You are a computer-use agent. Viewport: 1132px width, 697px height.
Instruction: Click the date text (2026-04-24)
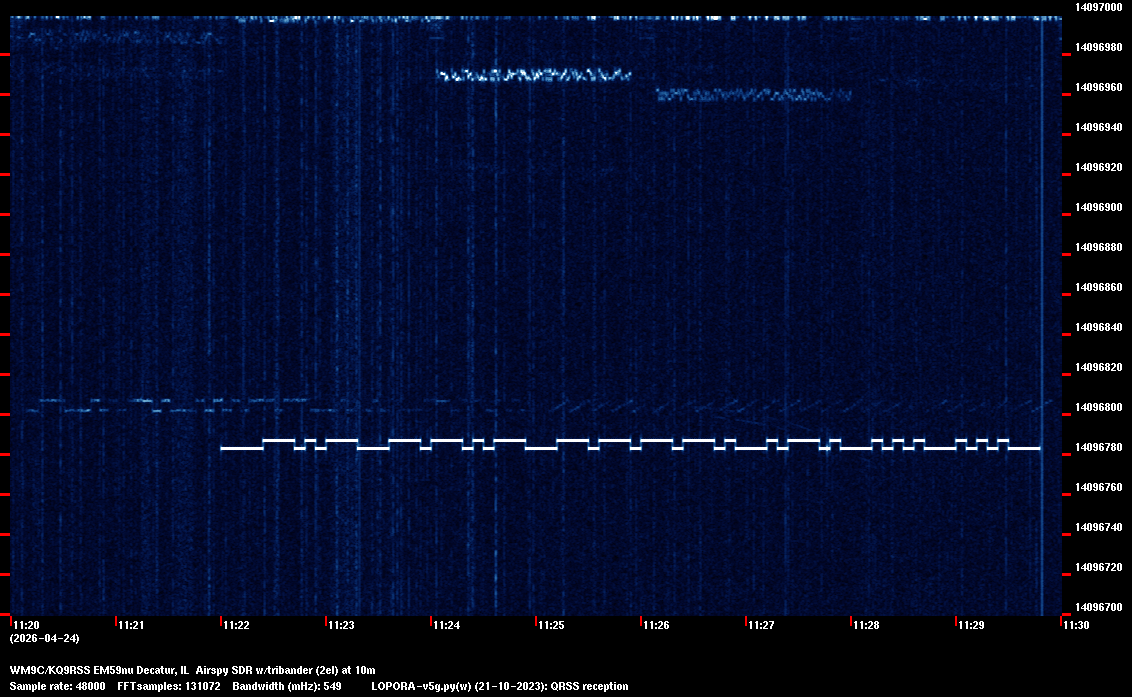click(45, 638)
